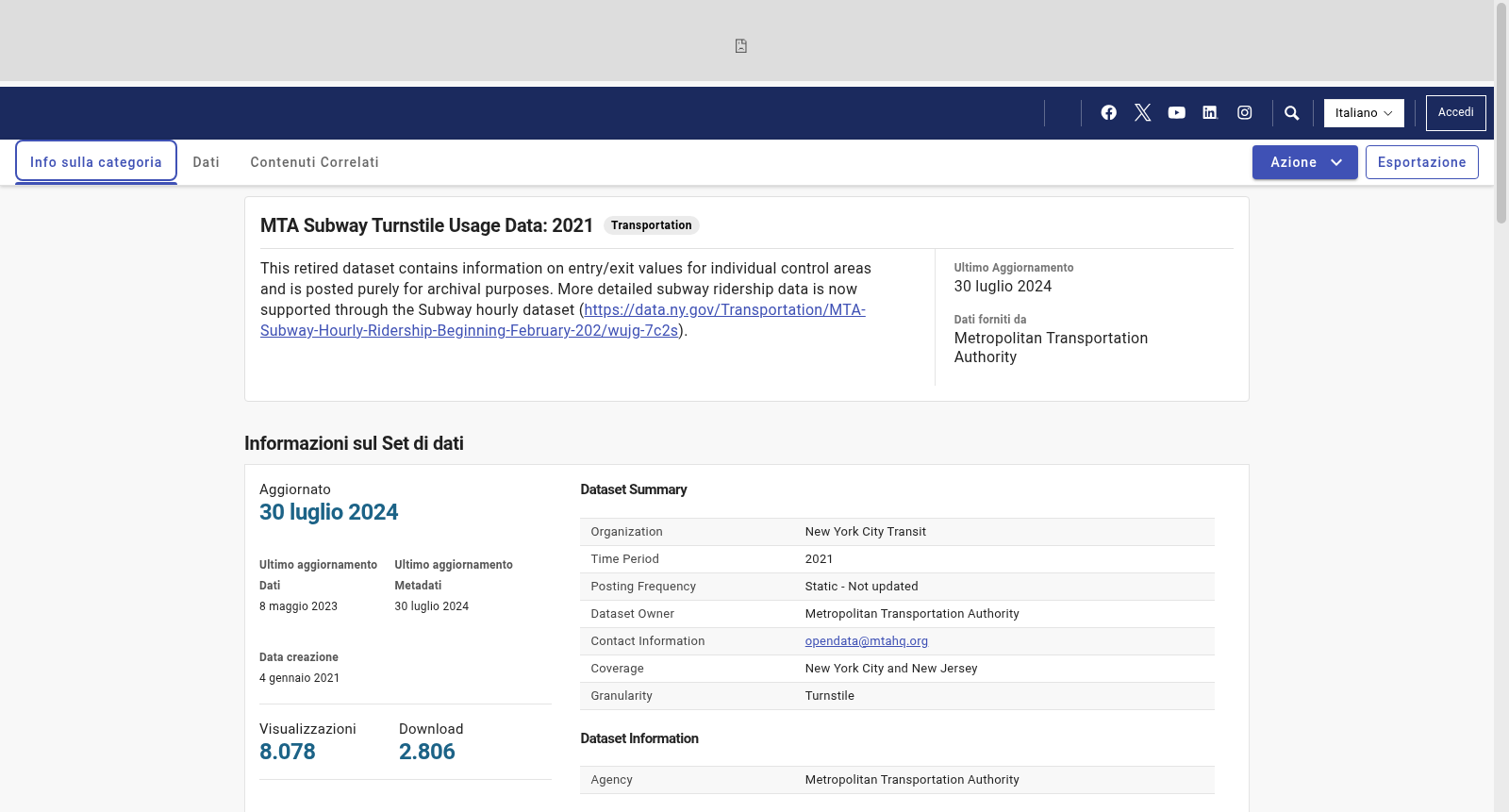Click the '8 maggio 2023' data update date

tap(298, 606)
